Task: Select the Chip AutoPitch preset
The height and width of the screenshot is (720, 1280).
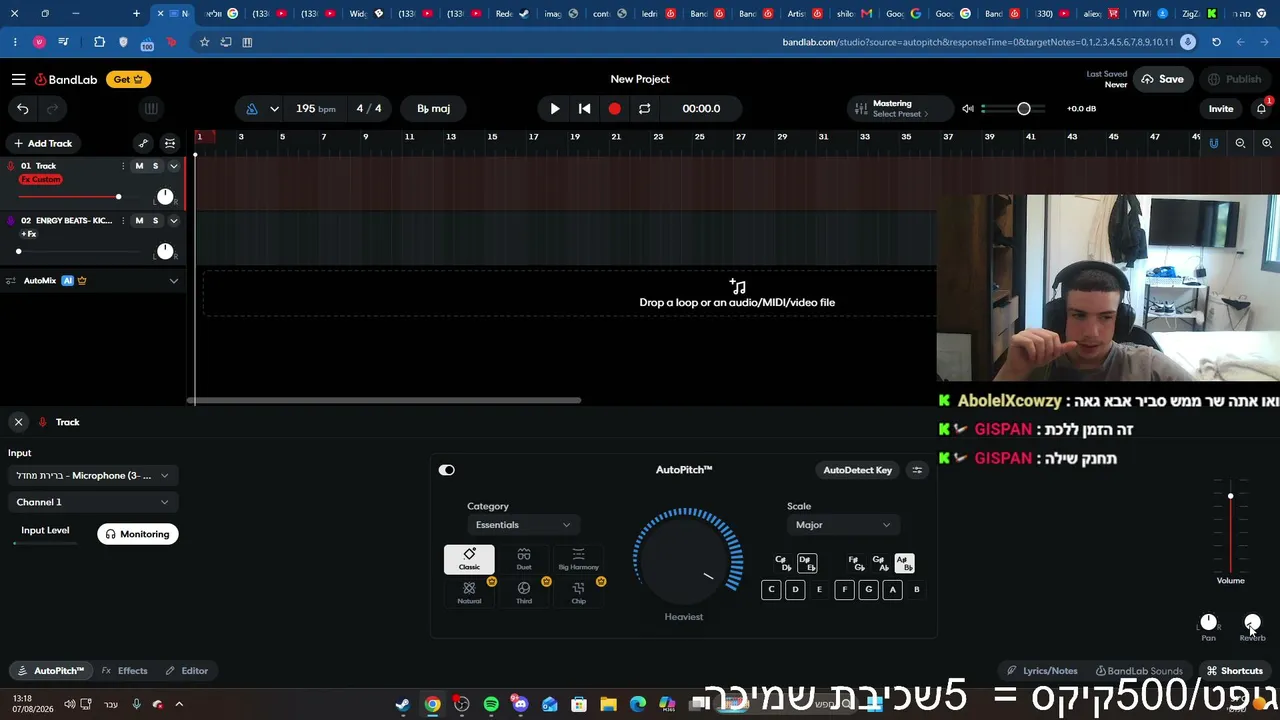Action: [x=578, y=593]
